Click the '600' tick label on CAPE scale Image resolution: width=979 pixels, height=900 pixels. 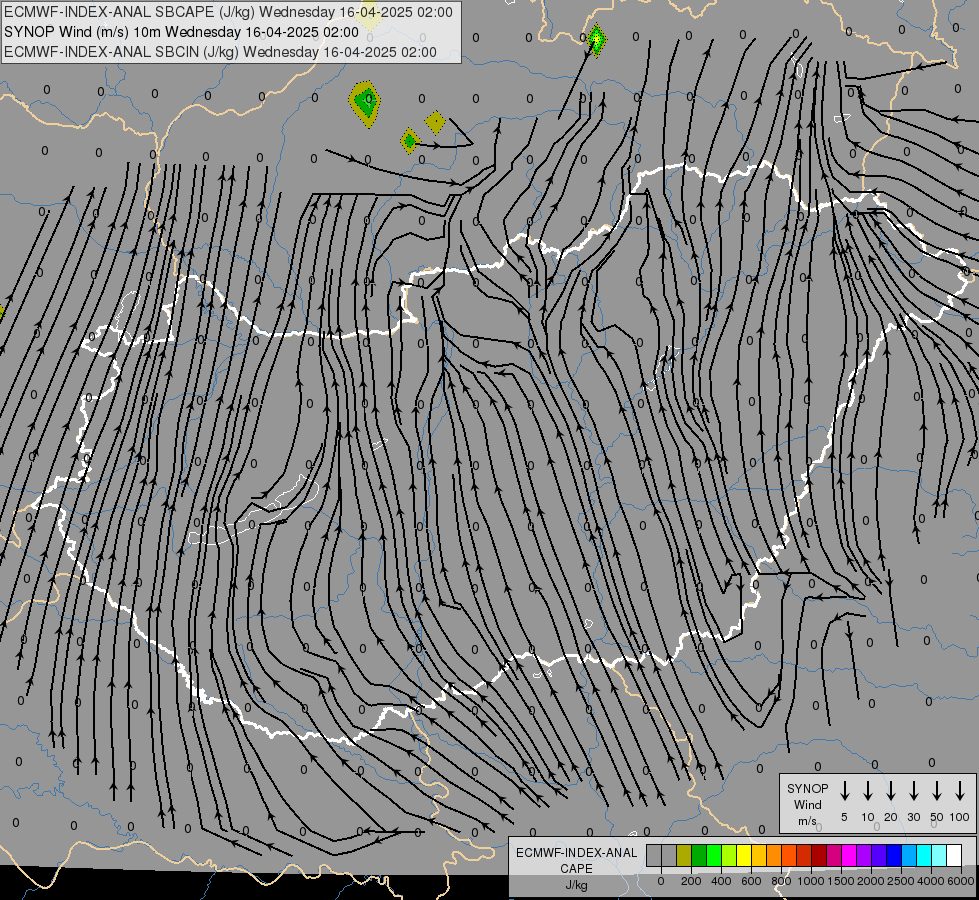tap(751, 881)
